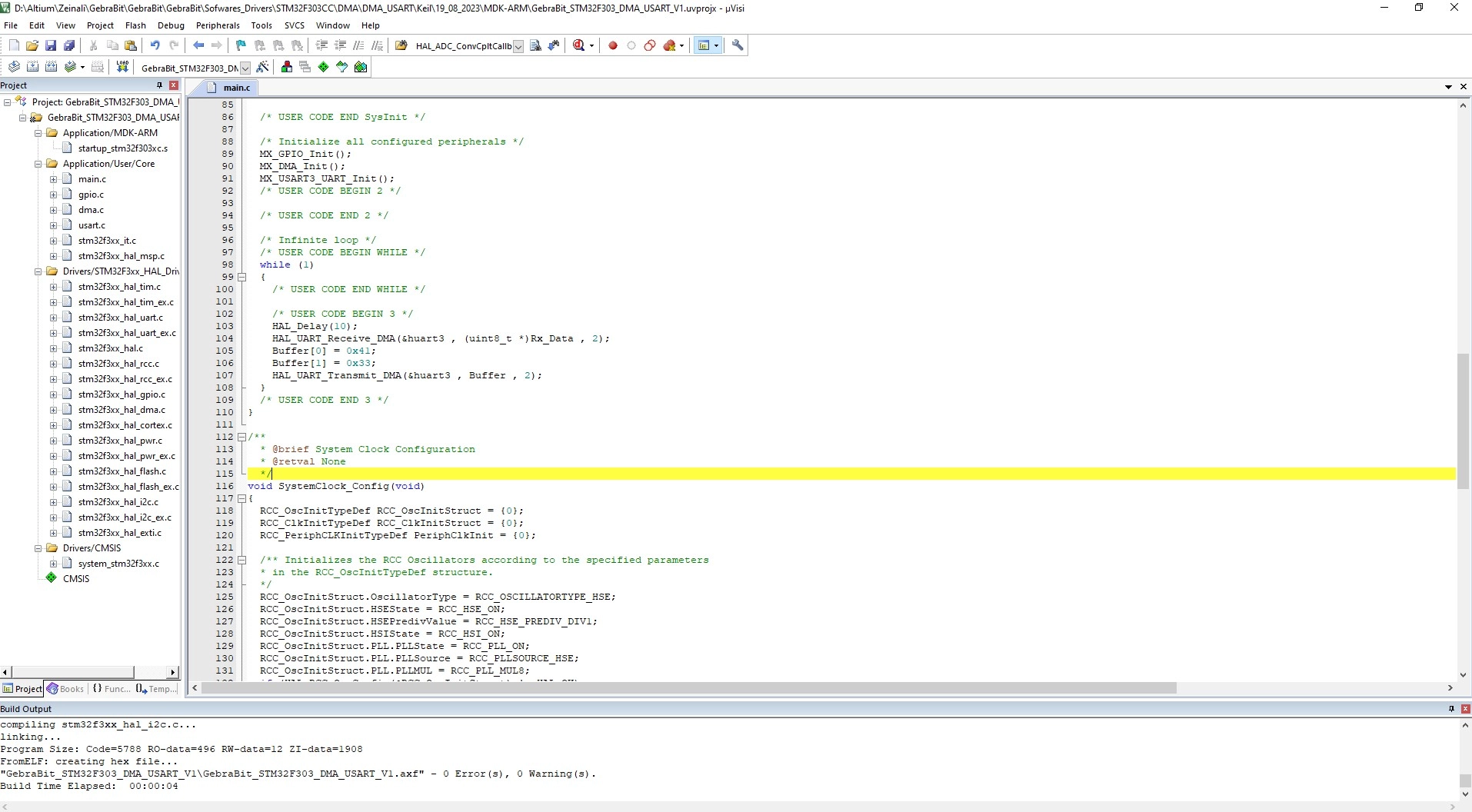This screenshot has width=1472, height=812.
Task: Click the editor vertical scrollbar thumb
Action: [x=1463, y=421]
